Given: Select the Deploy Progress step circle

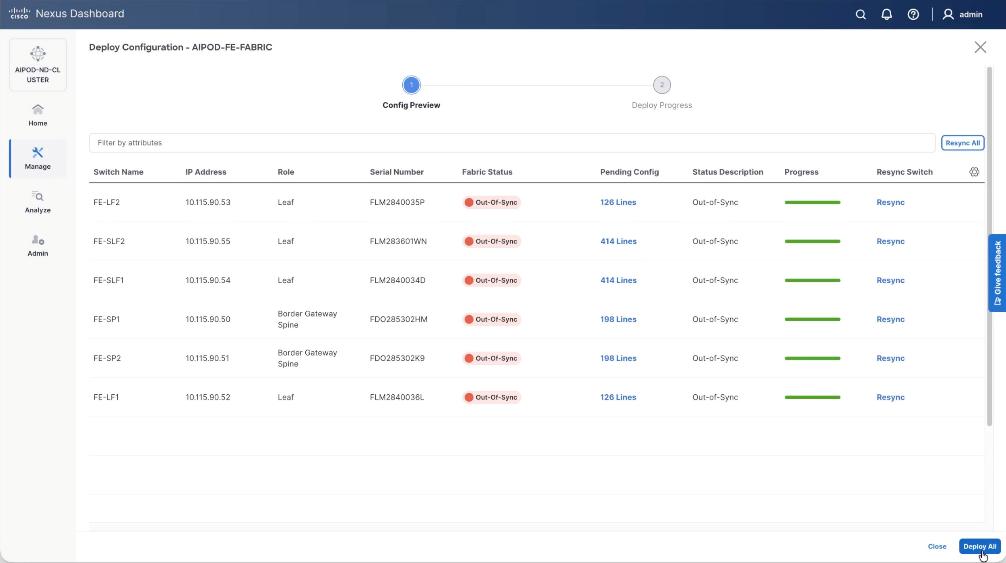Looking at the screenshot, I should [x=661, y=85].
